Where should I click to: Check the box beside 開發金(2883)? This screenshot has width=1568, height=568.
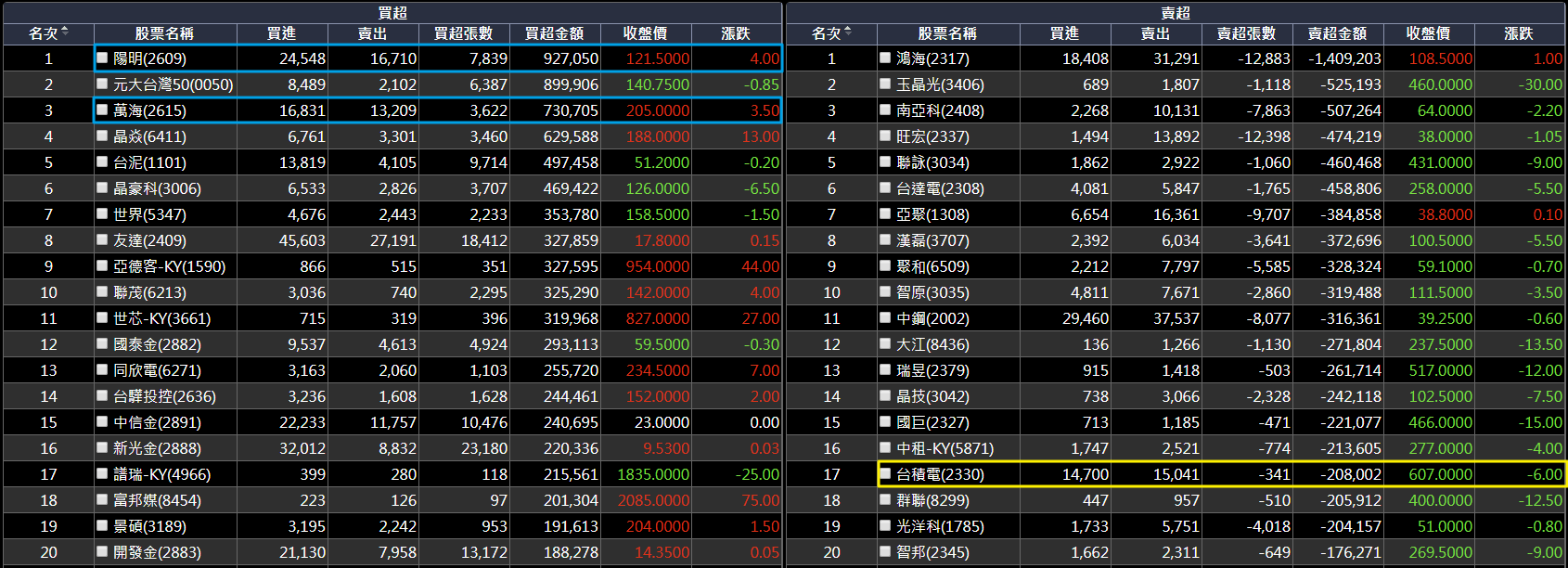click(x=103, y=551)
